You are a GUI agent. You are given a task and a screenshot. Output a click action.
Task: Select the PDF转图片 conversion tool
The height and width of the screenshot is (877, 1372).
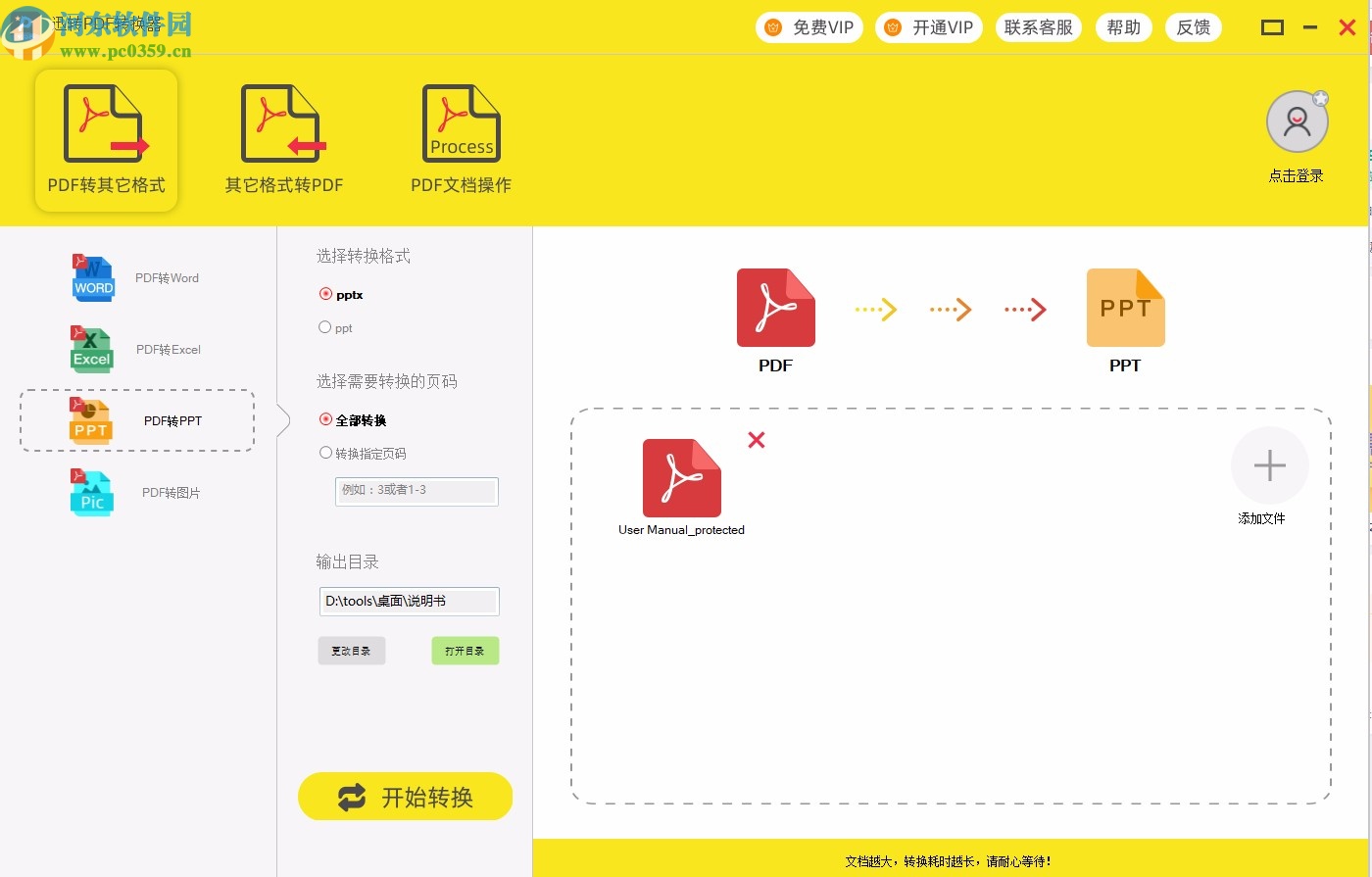[x=137, y=492]
